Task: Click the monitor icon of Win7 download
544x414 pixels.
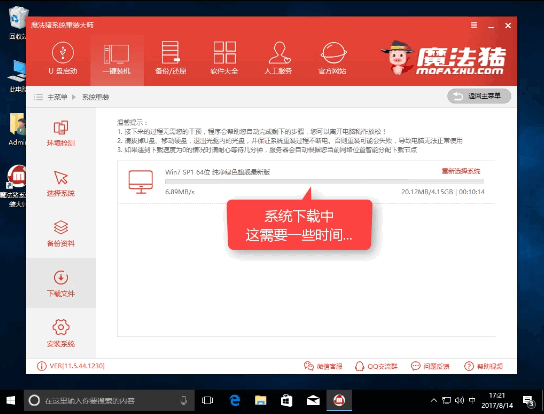Action: click(141, 181)
